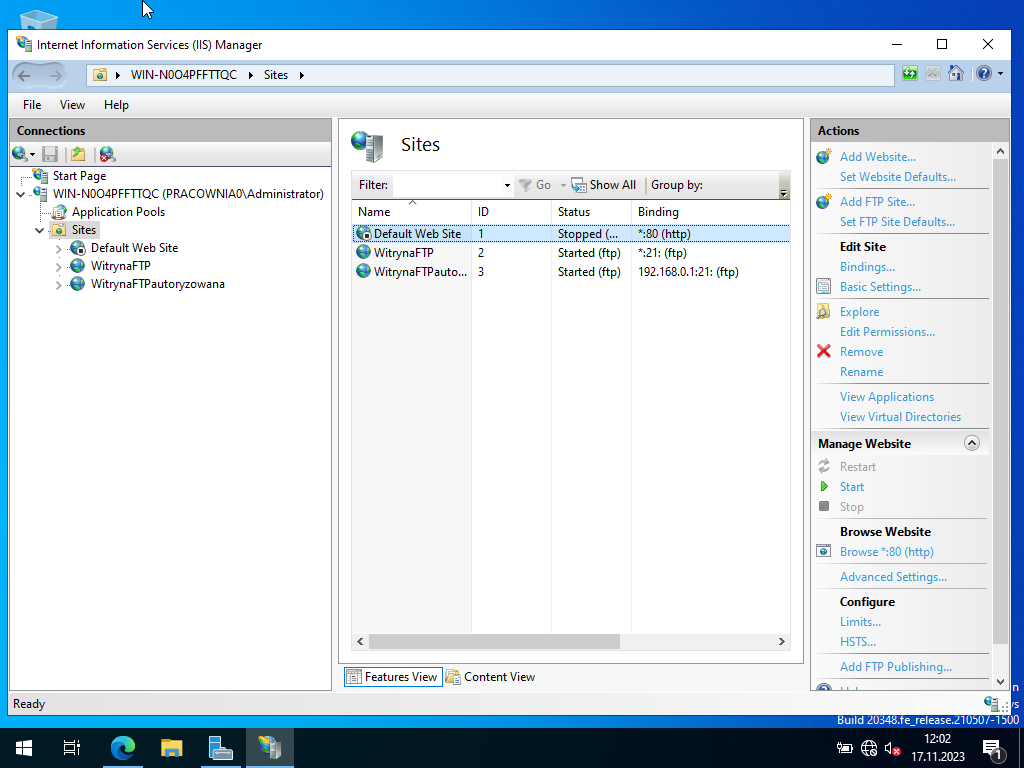Click the Create New Connection icon in Connections
Viewport: 1024px width, 768px height.
coord(20,154)
